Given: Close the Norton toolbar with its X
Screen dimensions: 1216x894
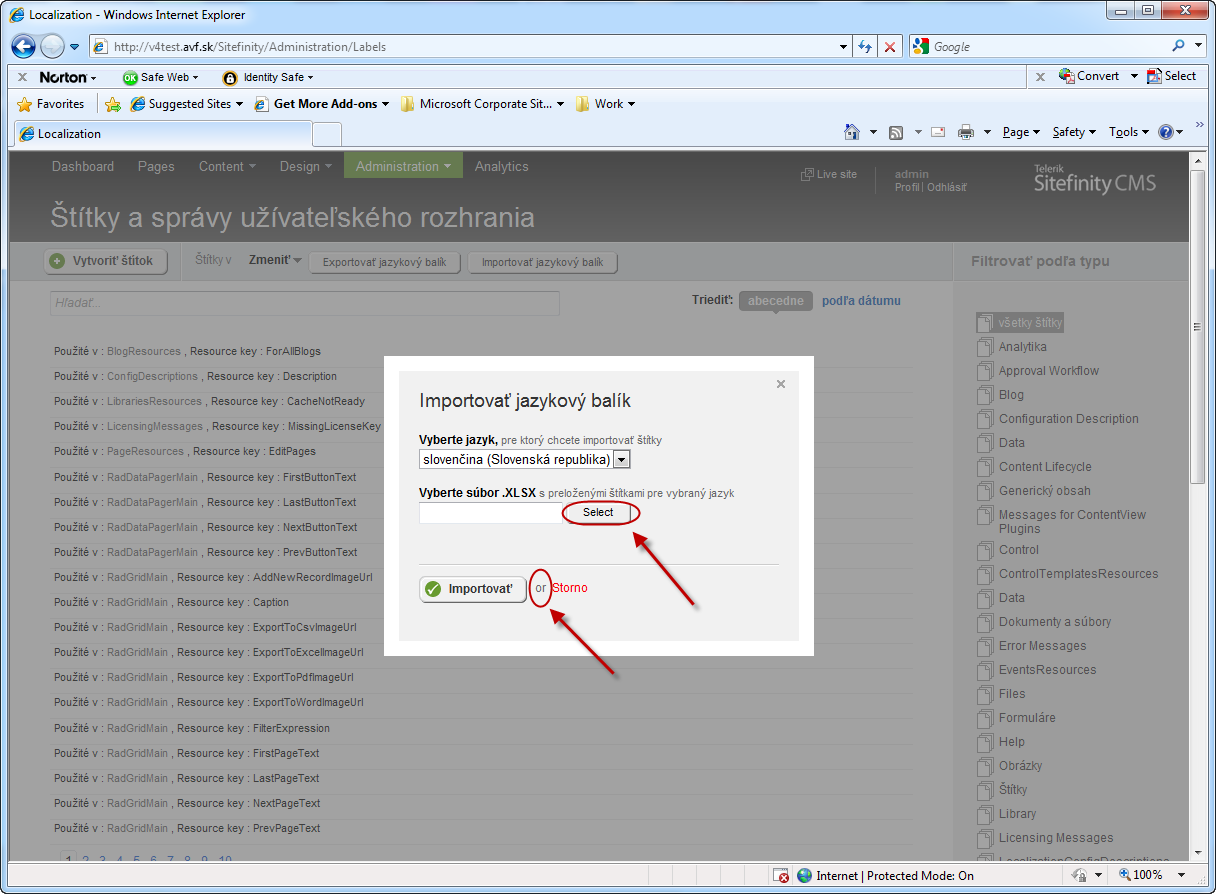Looking at the screenshot, I should click(23, 77).
